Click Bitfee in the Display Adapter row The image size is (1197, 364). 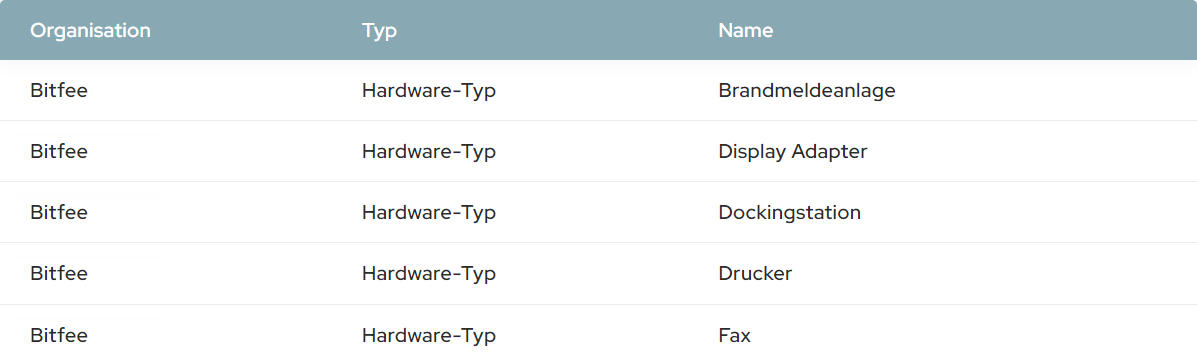59,152
